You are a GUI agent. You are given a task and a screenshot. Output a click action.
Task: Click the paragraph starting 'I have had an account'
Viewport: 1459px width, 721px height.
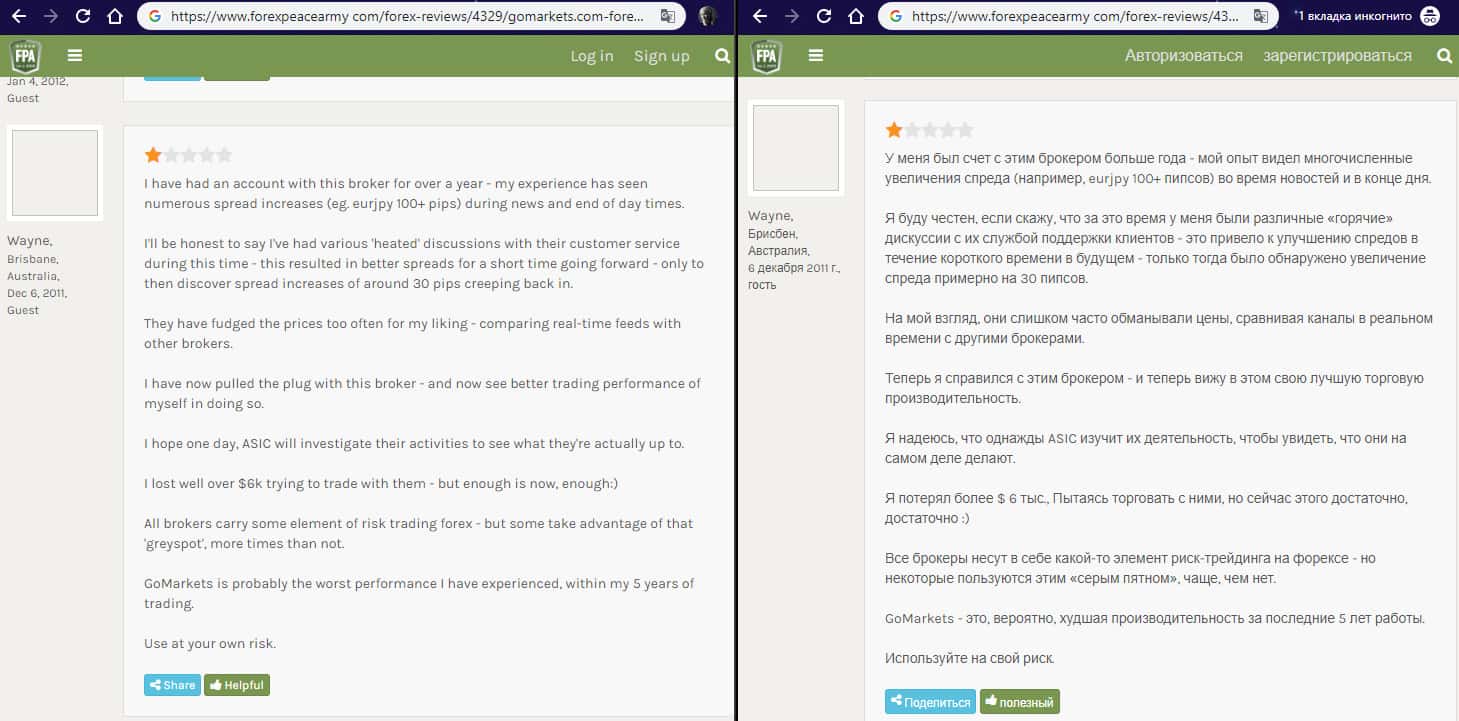point(414,193)
